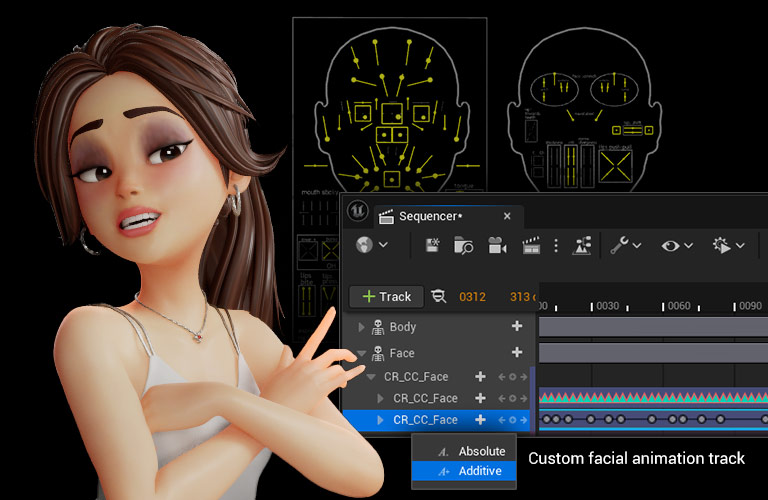The height and width of the screenshot is (500, 768).
Task: Click the search filter icon beside Track button
Action: click(438, 296)
